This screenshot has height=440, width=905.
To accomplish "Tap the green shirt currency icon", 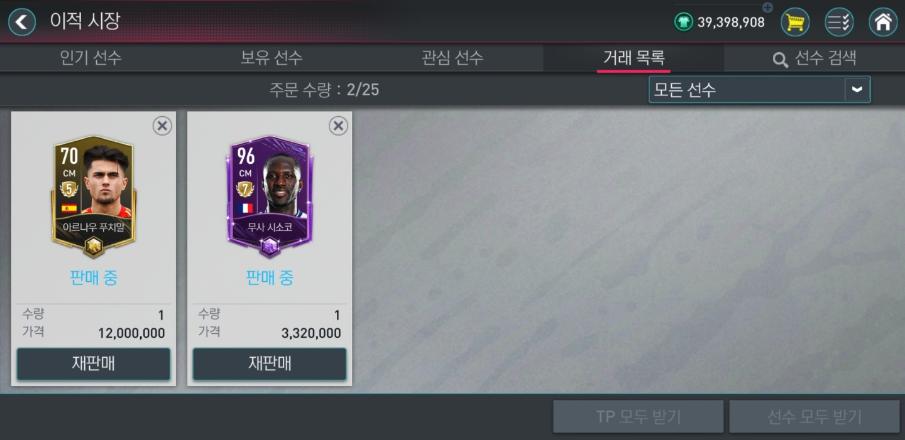I will point(683,23).
